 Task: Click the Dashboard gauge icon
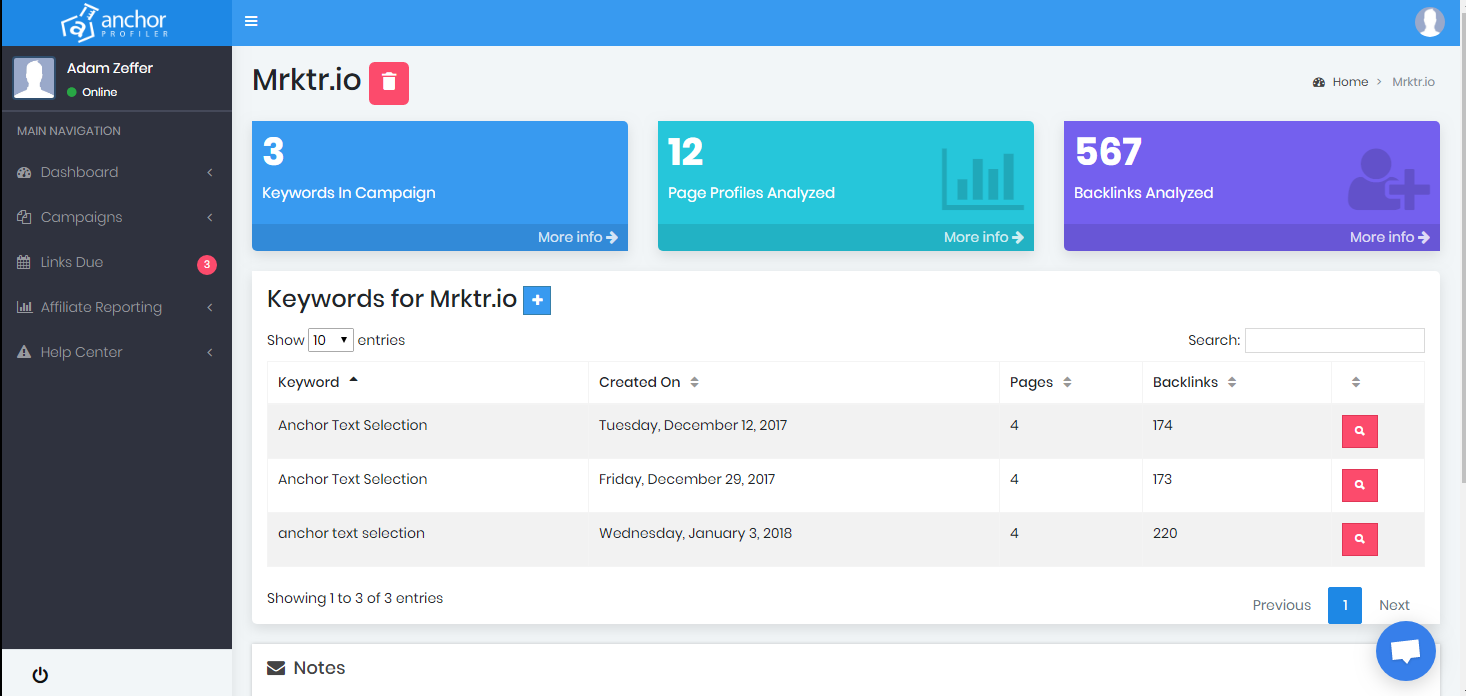[x=24, y=172]
